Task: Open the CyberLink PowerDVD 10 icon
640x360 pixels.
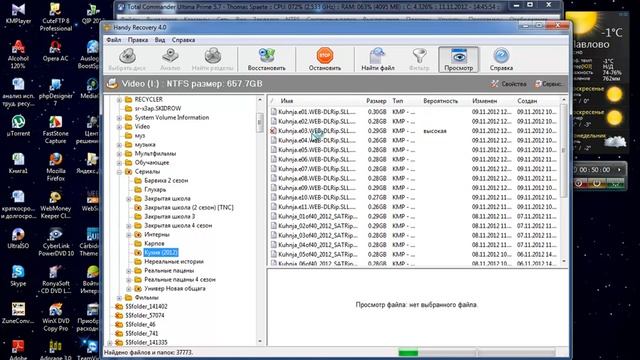Action: pyautogui.click(x=56, y=242)
